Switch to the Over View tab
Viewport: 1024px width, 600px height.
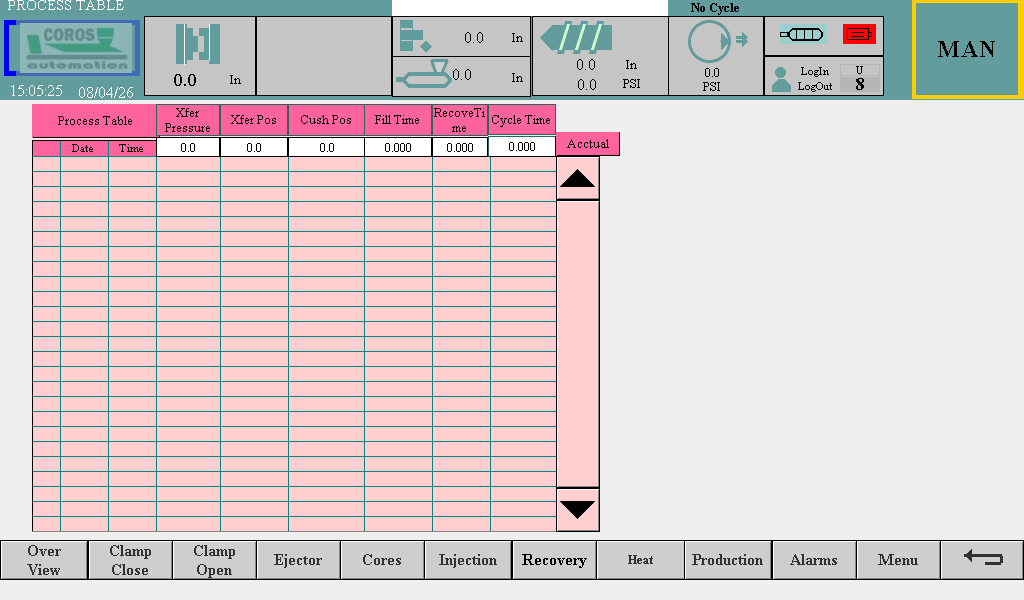click(x=44, y=560)
